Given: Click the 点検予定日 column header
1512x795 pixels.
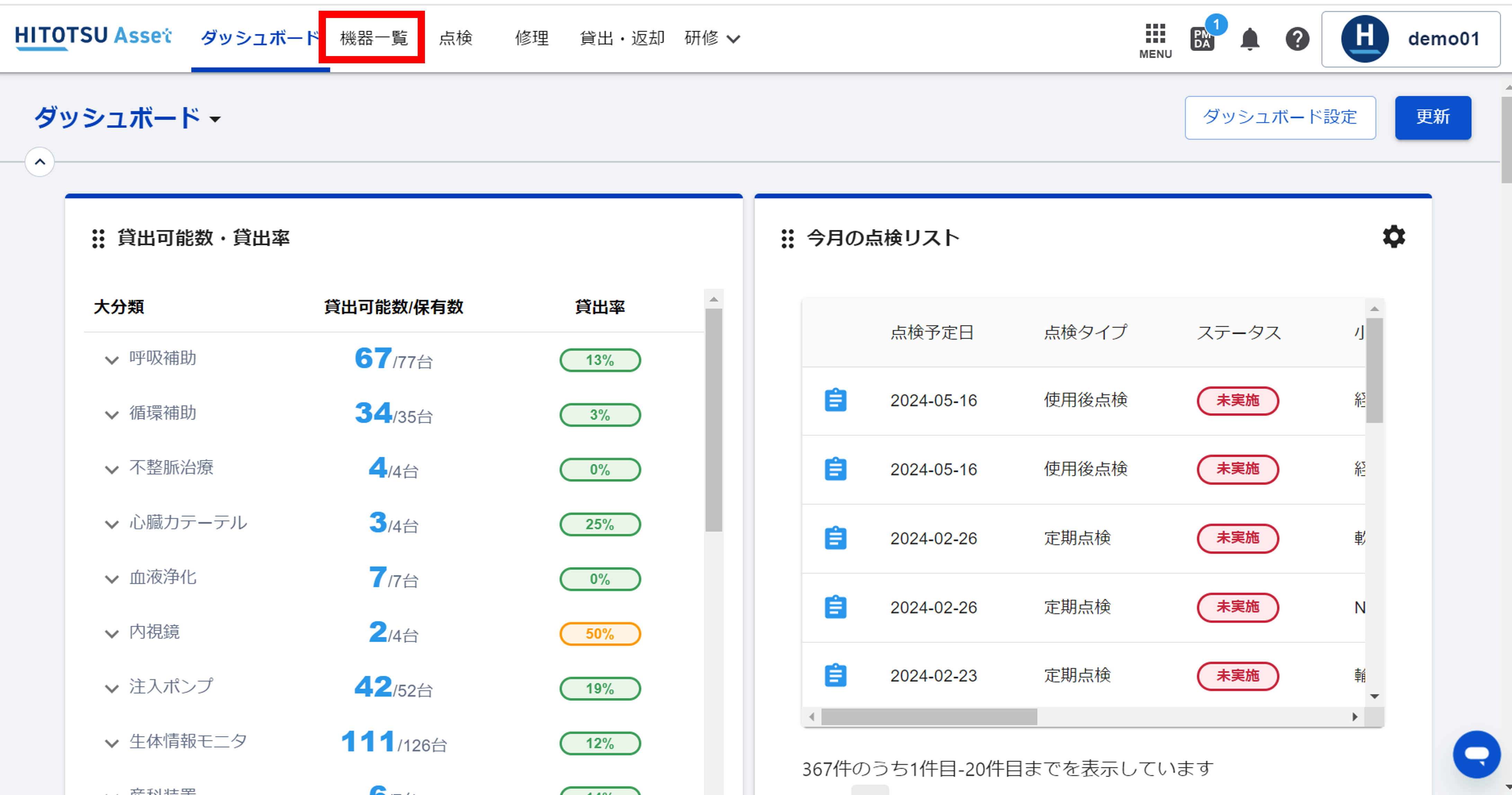Looking at the screenshot, I should tap(932, 333).
